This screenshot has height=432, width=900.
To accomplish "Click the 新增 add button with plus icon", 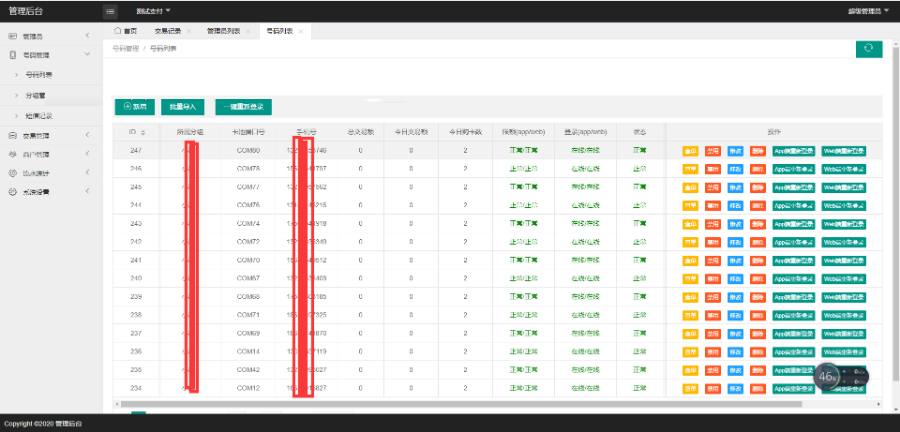I will pyautogui.click(x=135, y=105).
